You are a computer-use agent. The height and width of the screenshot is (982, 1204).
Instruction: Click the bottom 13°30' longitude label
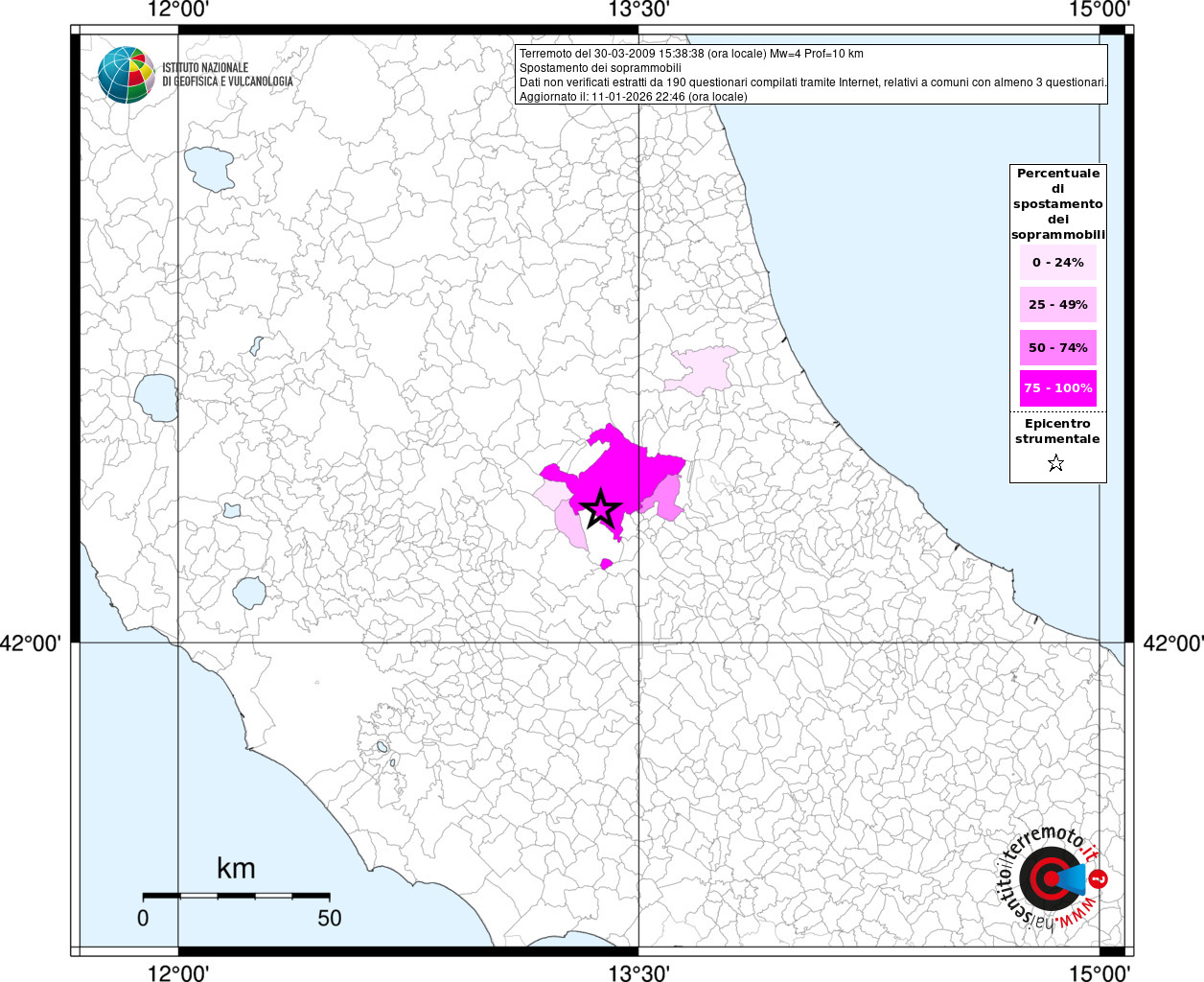click(638, 972)
